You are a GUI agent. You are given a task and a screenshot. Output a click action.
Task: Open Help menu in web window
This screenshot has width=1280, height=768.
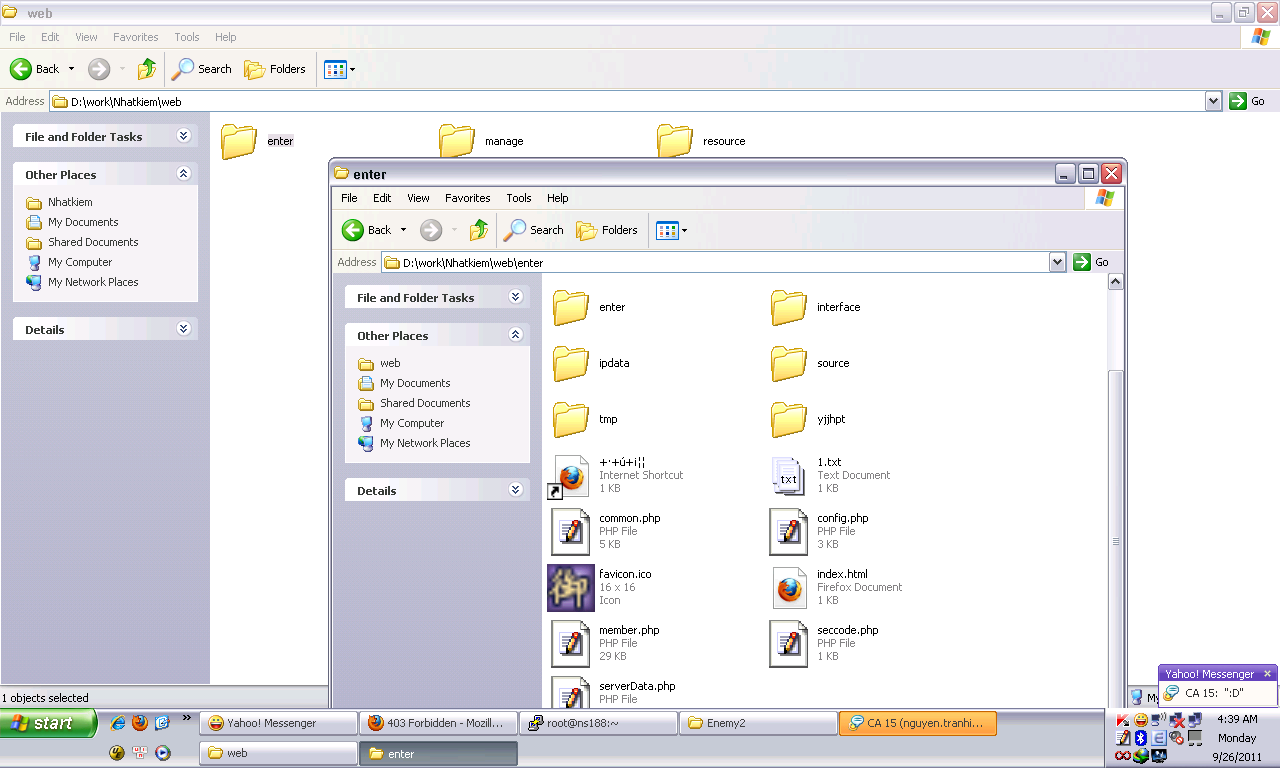(x=226, y=37)
